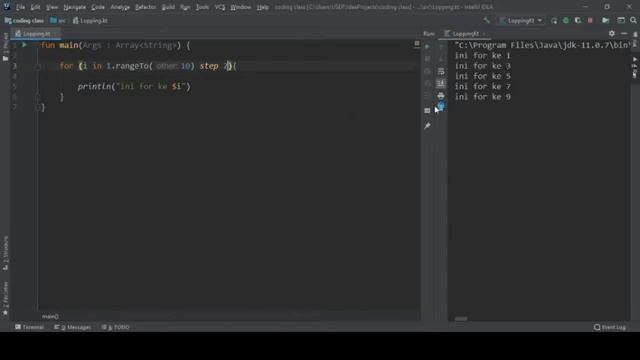Click the 'step' keyword in the for loop
Viewport: 640px width, 360px height.
[x=209, y=66]
